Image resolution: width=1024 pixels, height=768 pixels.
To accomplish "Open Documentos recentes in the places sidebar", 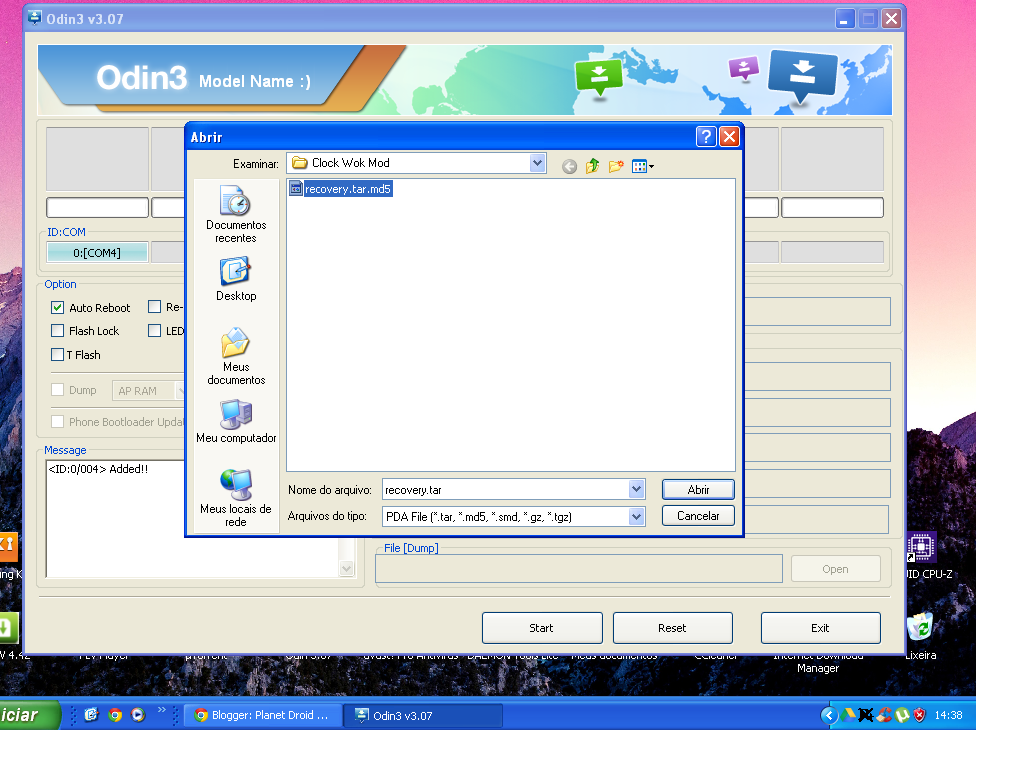I will point(236,214).
